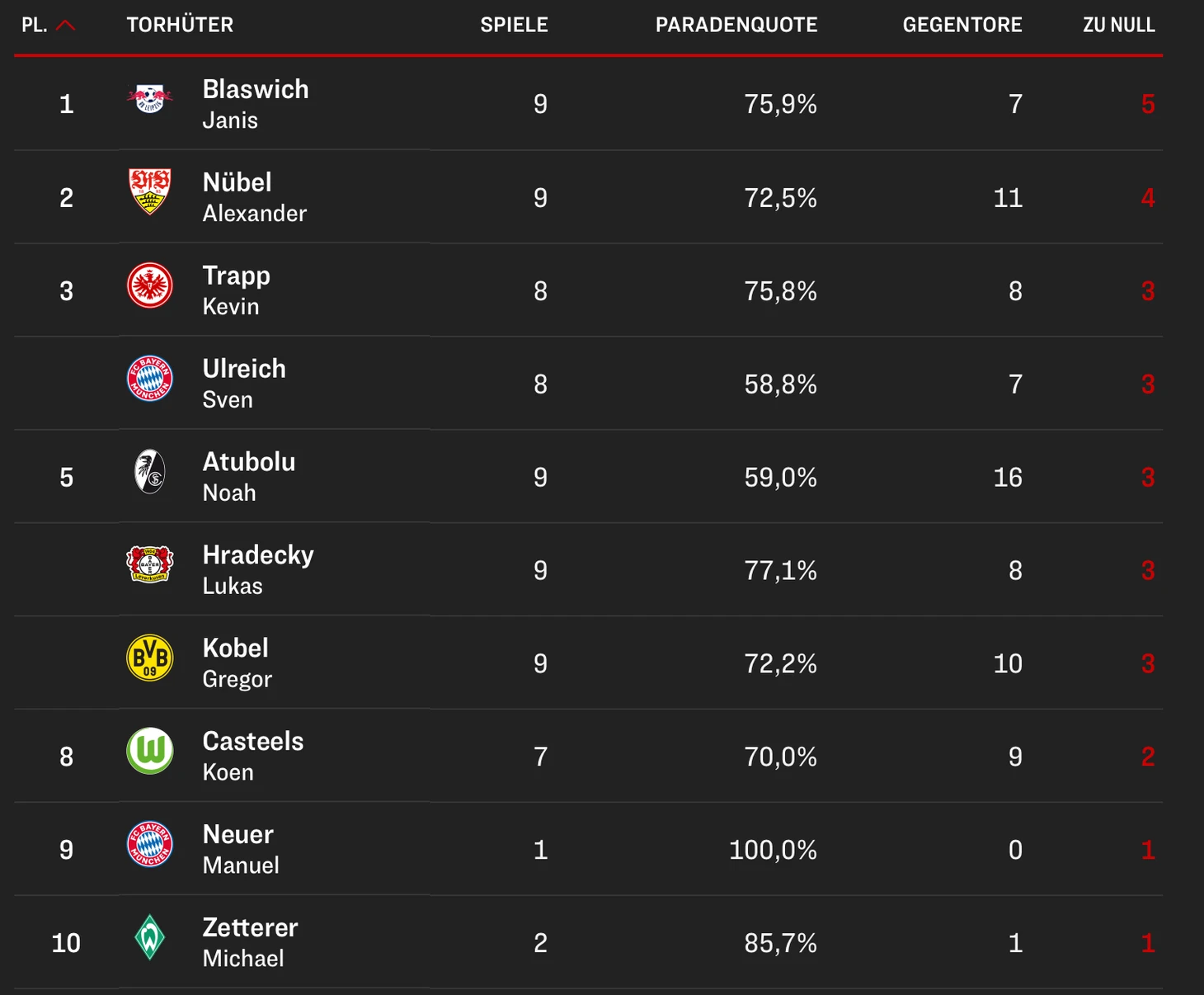Image resolution: width=1204 pixels, height=995 pixels.
Task: Sort by Zu Null column header
Action: 1118,26
